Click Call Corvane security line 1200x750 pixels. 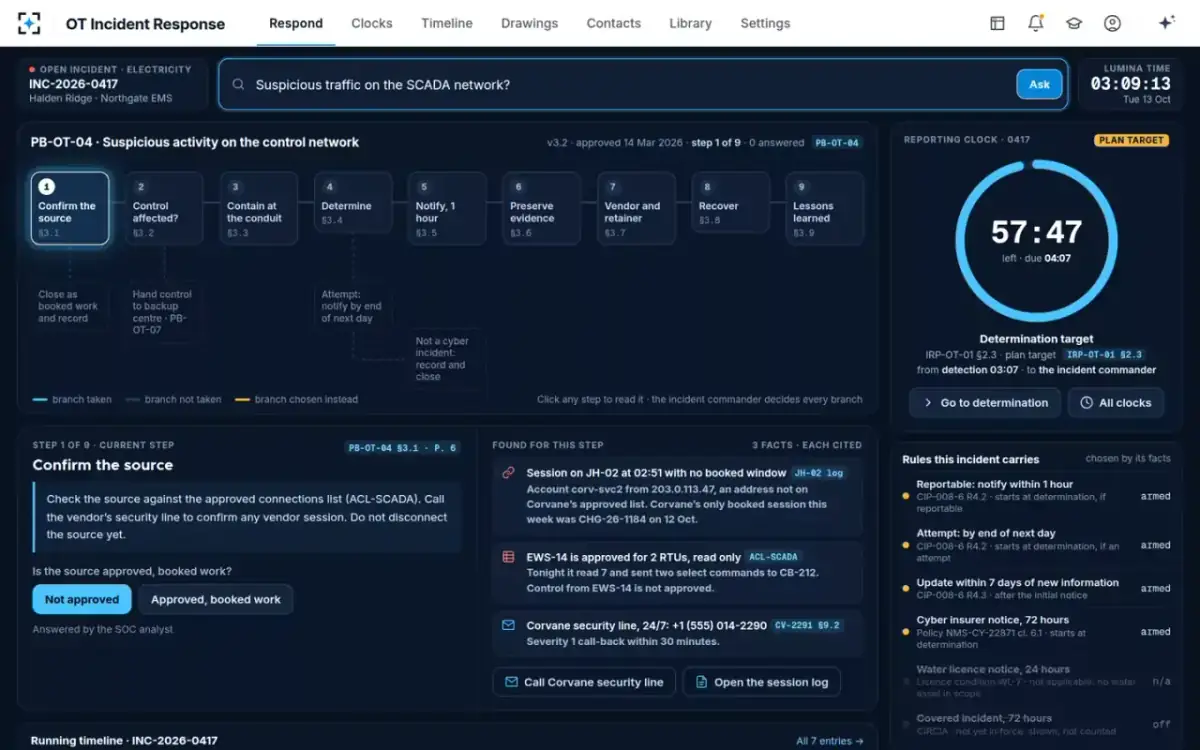584,682
